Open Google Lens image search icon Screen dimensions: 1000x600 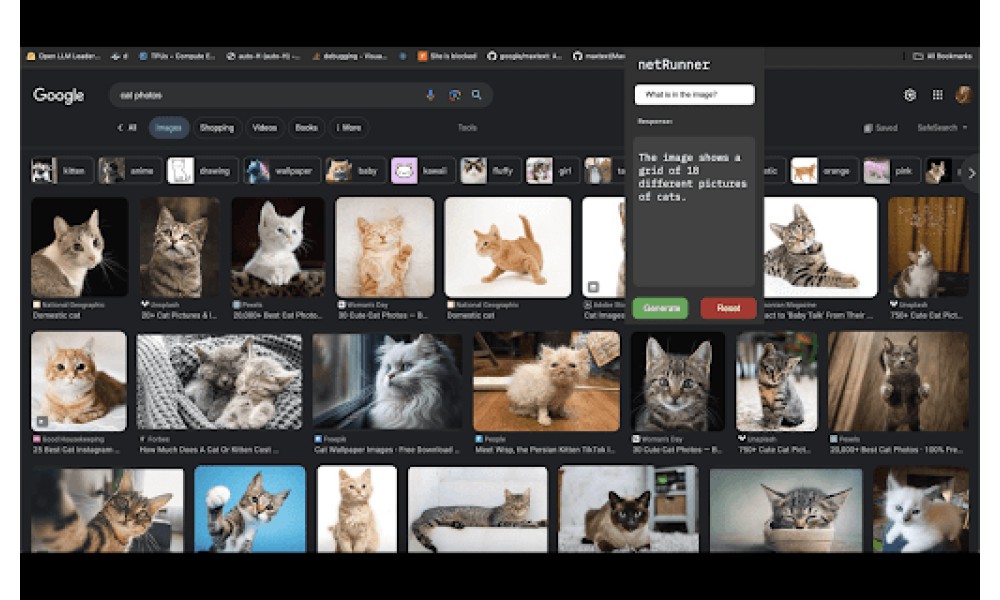coord(454,95)
